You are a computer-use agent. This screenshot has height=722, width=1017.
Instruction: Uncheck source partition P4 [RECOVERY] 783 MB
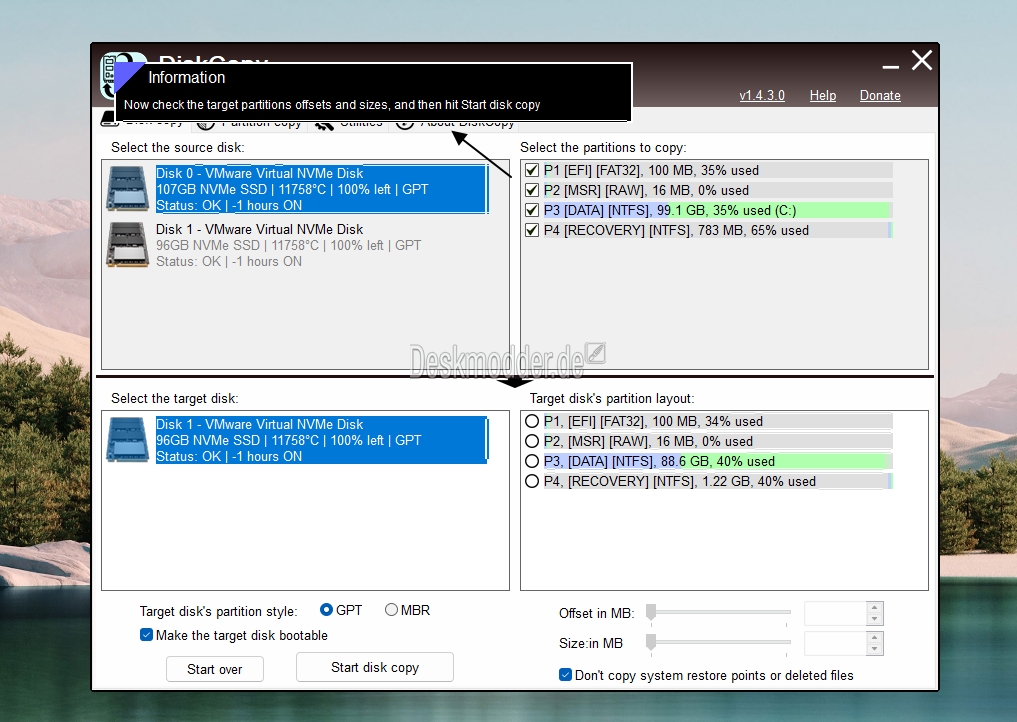[532, 230]
